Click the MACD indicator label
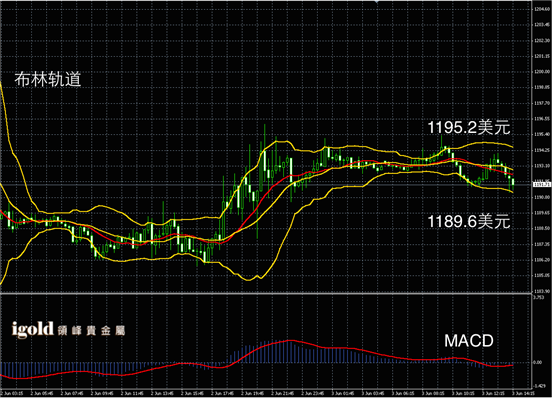 click(x=469, y=341)
